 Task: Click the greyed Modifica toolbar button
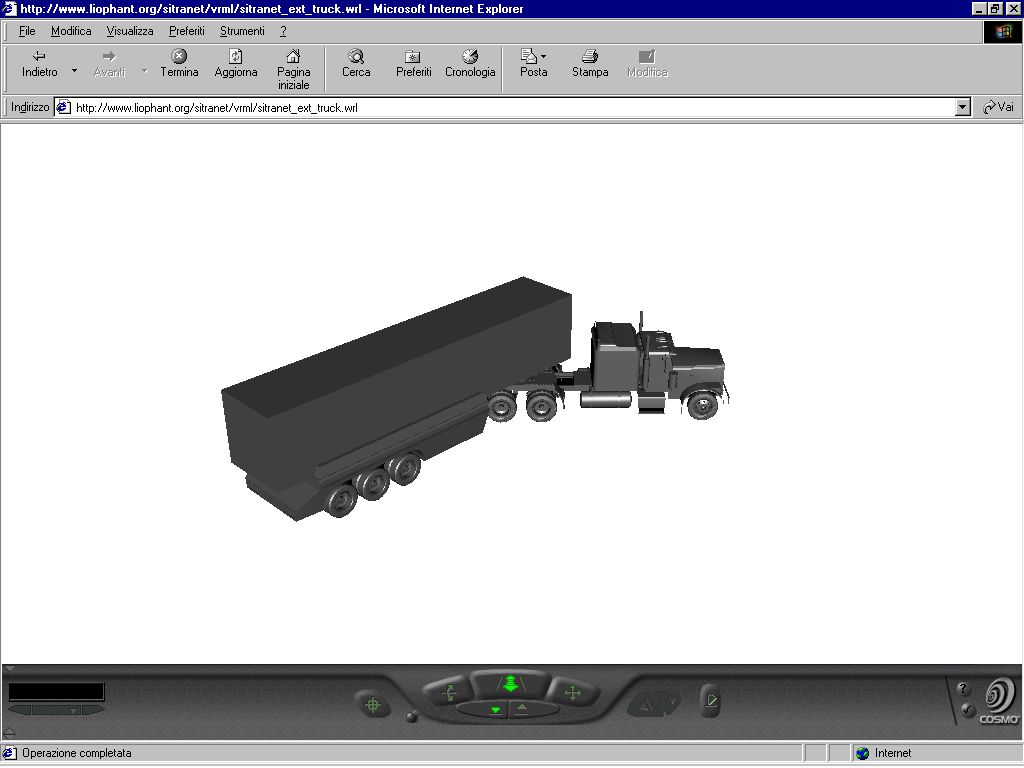[x=647, y=64]
